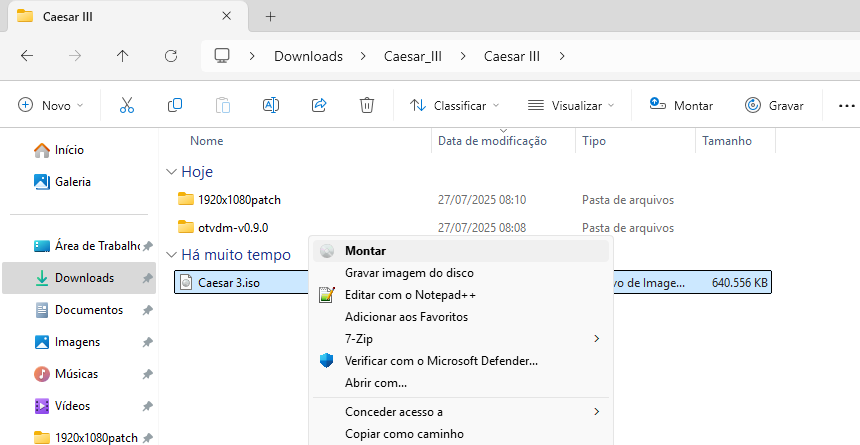Click the Gravar toolbar button
This screenshot has height=445, width=860.
(774, 105)
